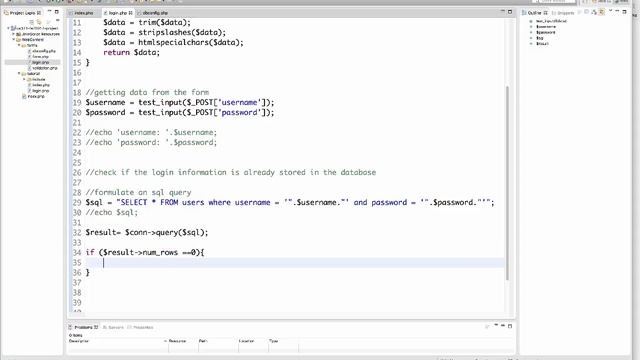Viewport: 640px width, 360px height.
Task: Activate the login.php editor tab
Action: [x=118, y=13]
